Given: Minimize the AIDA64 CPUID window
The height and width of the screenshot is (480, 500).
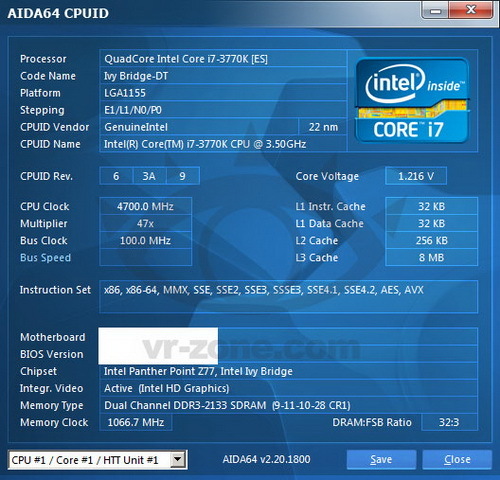Looking at the screenshot, I should point(435,10).
